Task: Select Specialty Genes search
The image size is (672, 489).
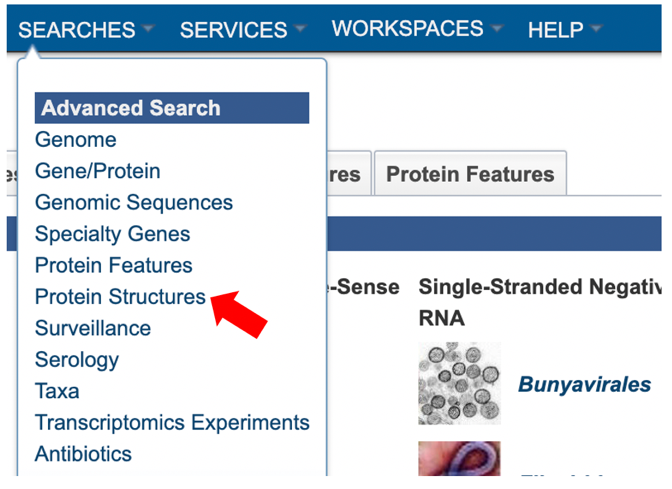Action: coord(112,234)
